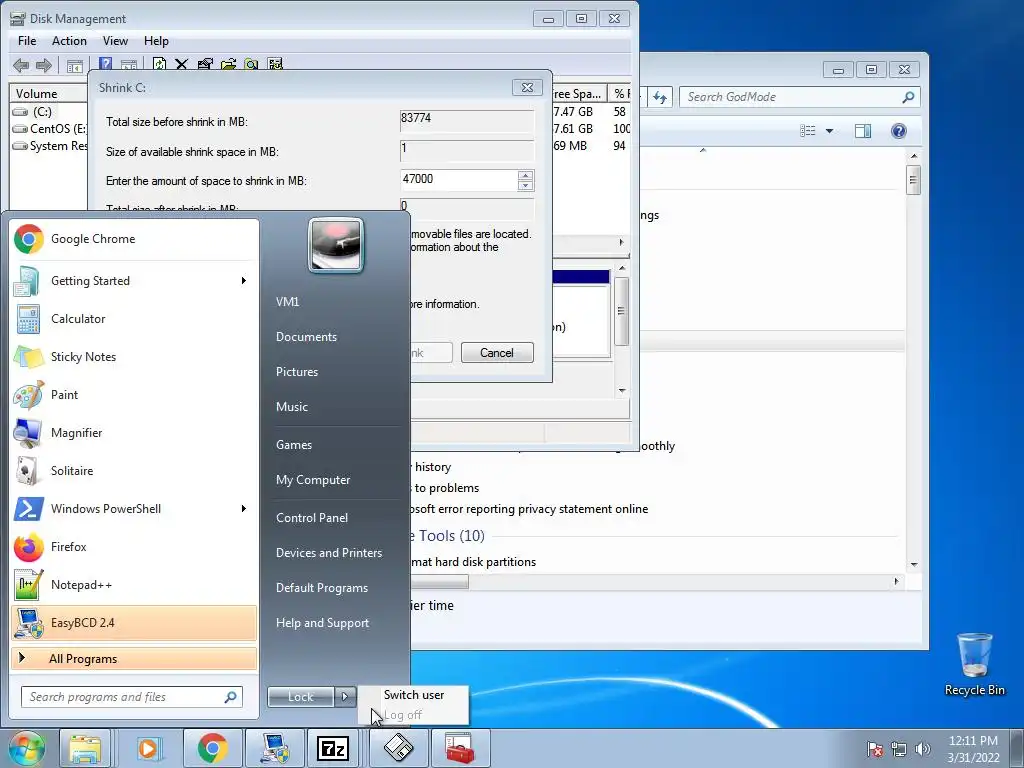The image size is (1024, 768).
Task: Open the Help menu in Disk Management
Action: (x=156, y=40)
